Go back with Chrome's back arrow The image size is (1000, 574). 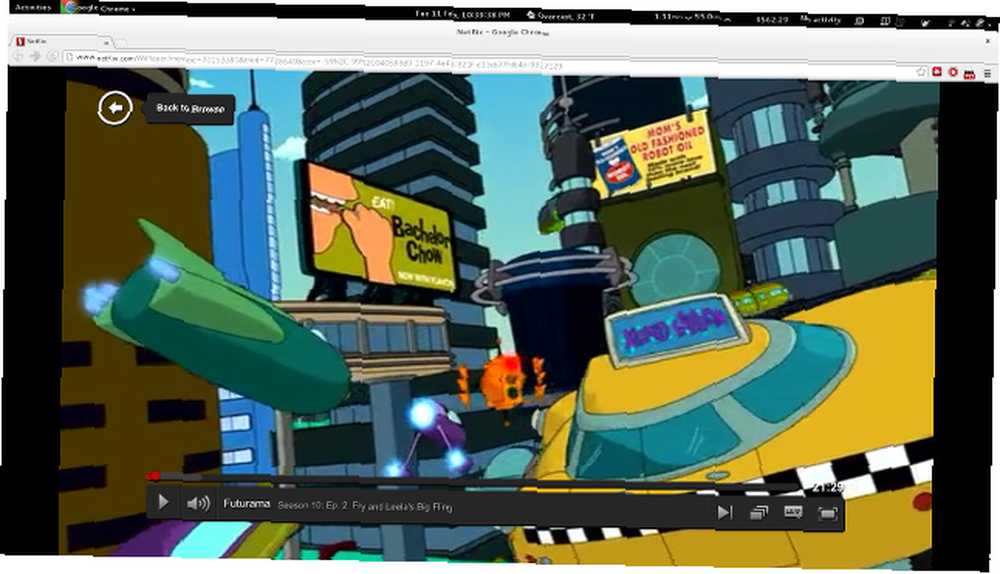[18, 56]
